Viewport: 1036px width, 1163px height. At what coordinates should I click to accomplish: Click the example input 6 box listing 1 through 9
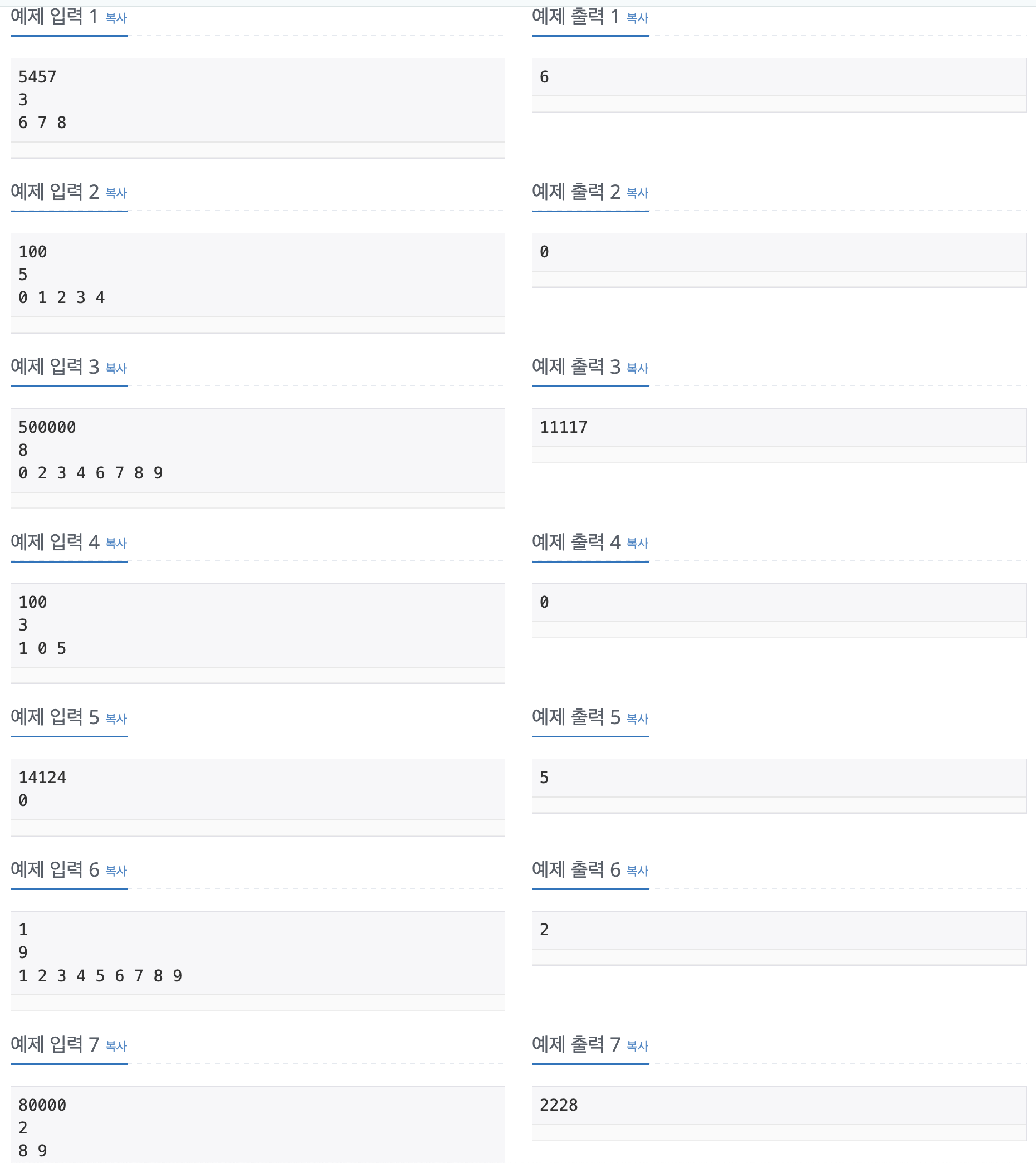point(258,953)
